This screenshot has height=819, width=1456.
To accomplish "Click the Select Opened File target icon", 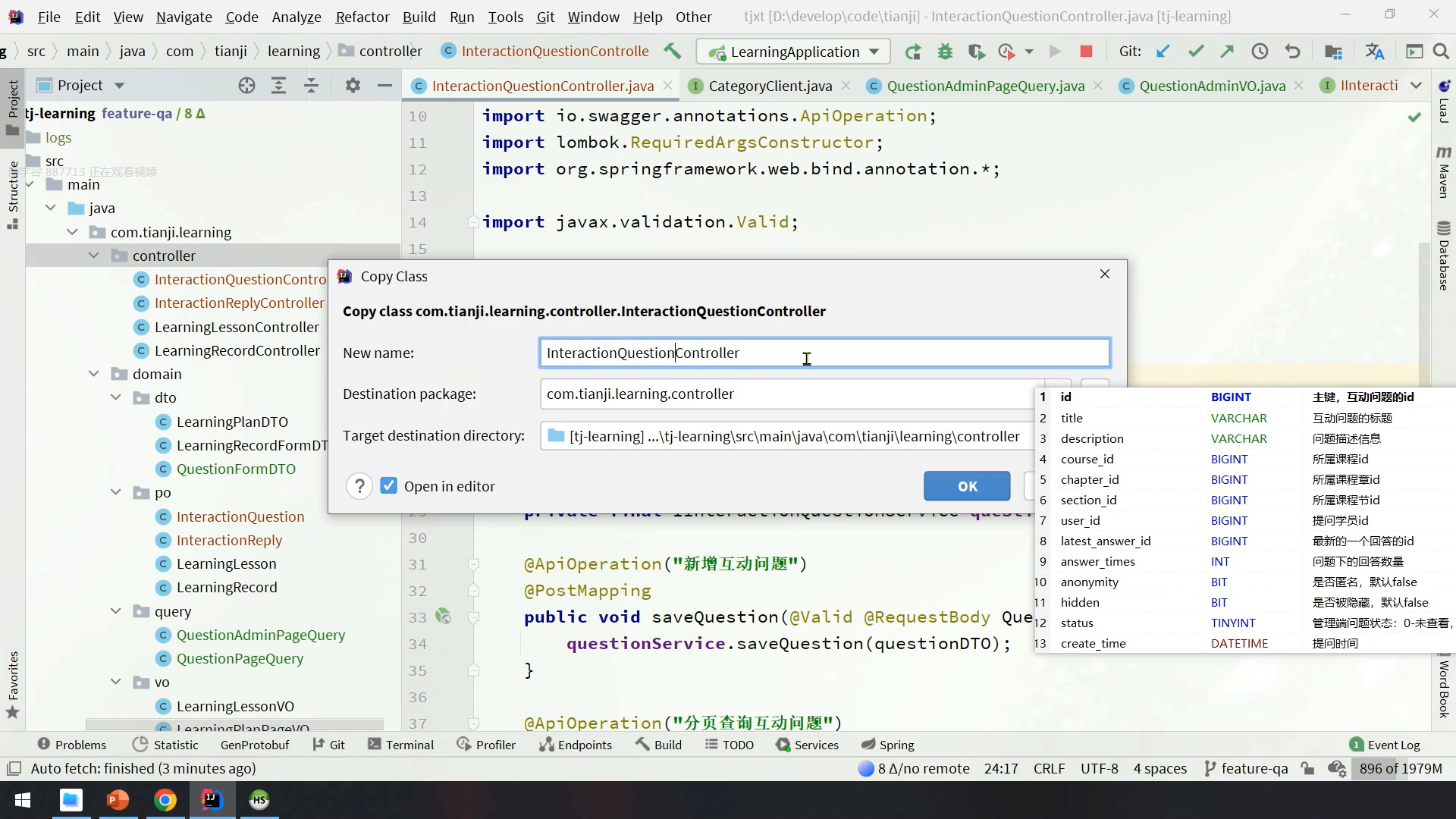I will [246, 86].
